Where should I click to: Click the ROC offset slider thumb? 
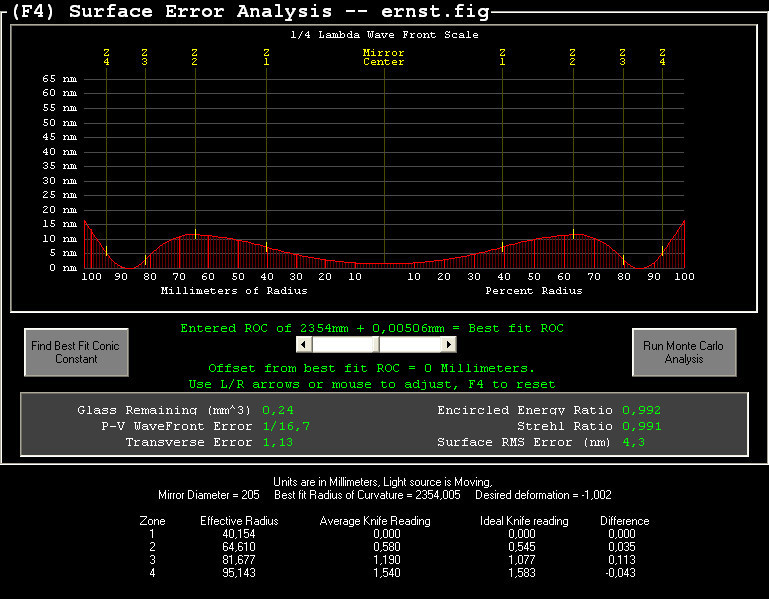click(376, 344)
